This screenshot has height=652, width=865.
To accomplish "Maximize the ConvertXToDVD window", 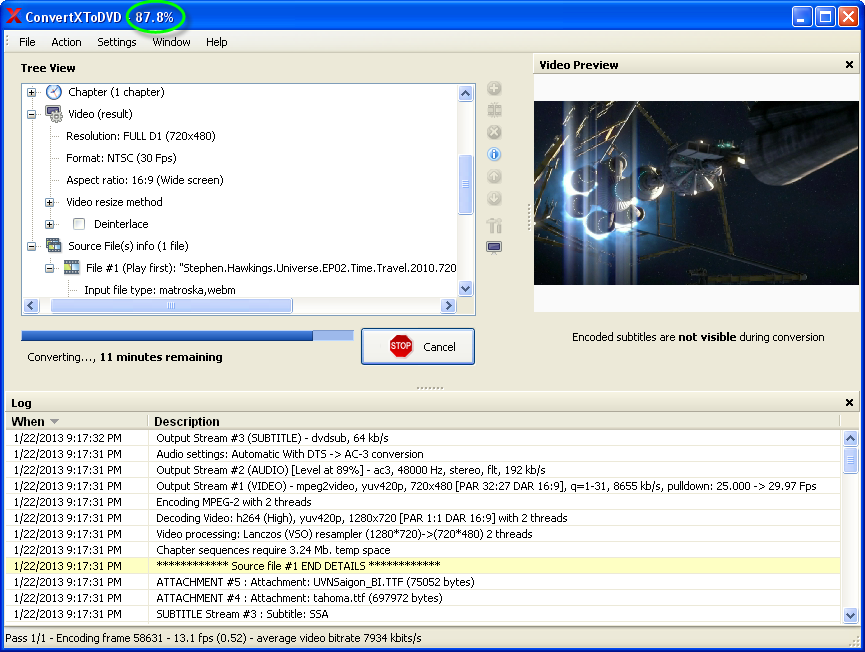I will 825,17.
